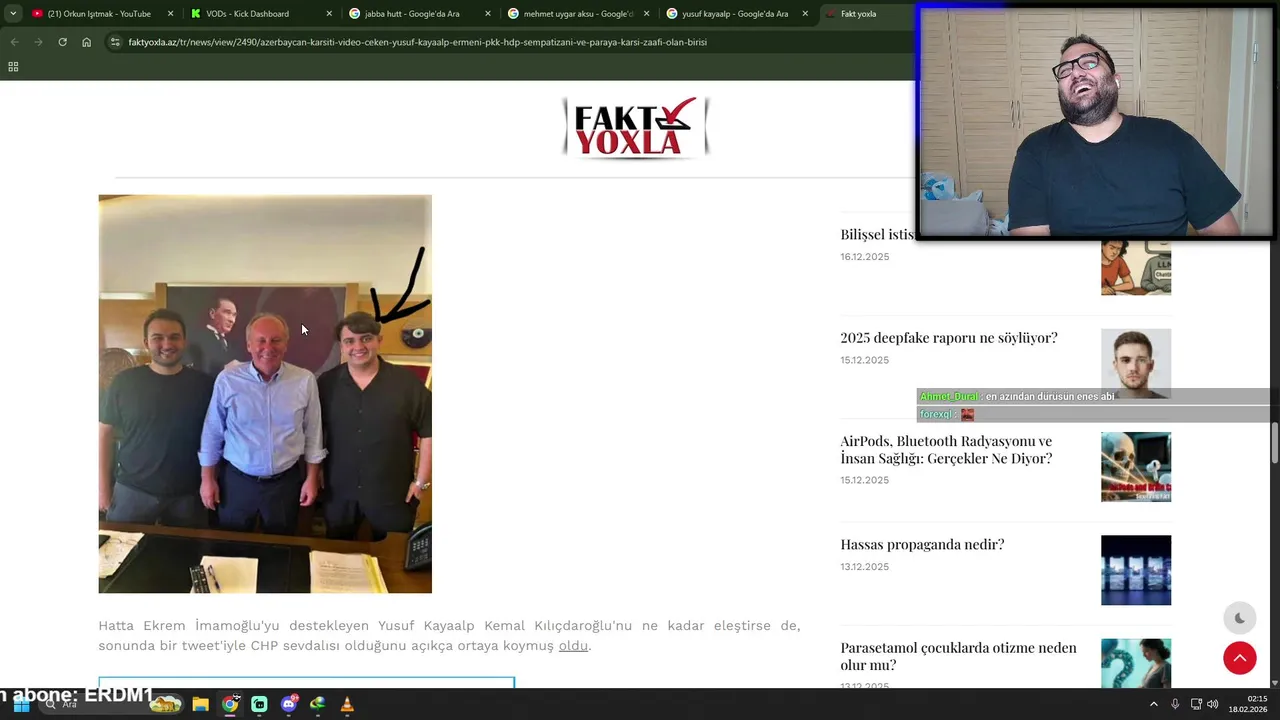
Task: Open the Bilişsel article cartoon thumbnail
Action: tap(1136, 267)
